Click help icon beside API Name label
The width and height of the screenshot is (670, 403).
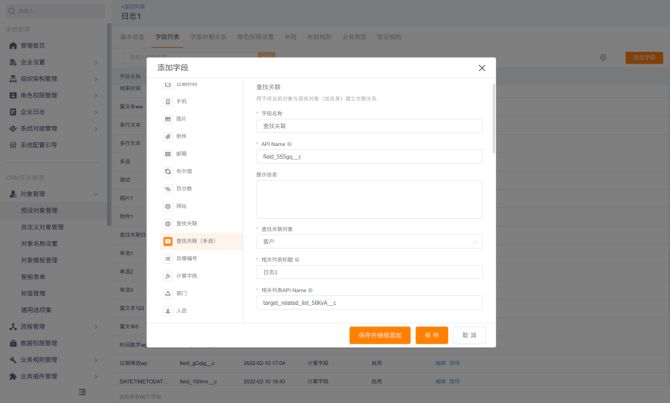tap(291, 144)
